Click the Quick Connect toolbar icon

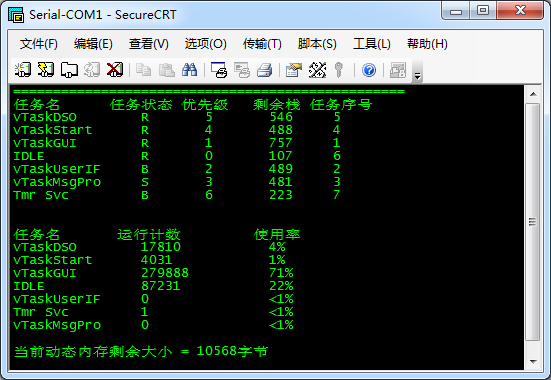click(x=23, y=70)
